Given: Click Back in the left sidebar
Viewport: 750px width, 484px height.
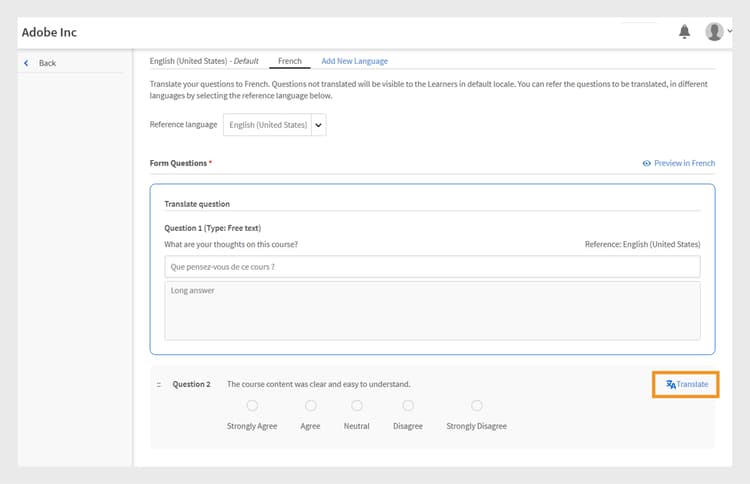Looking at the screenshot, I should coord(47,63).
